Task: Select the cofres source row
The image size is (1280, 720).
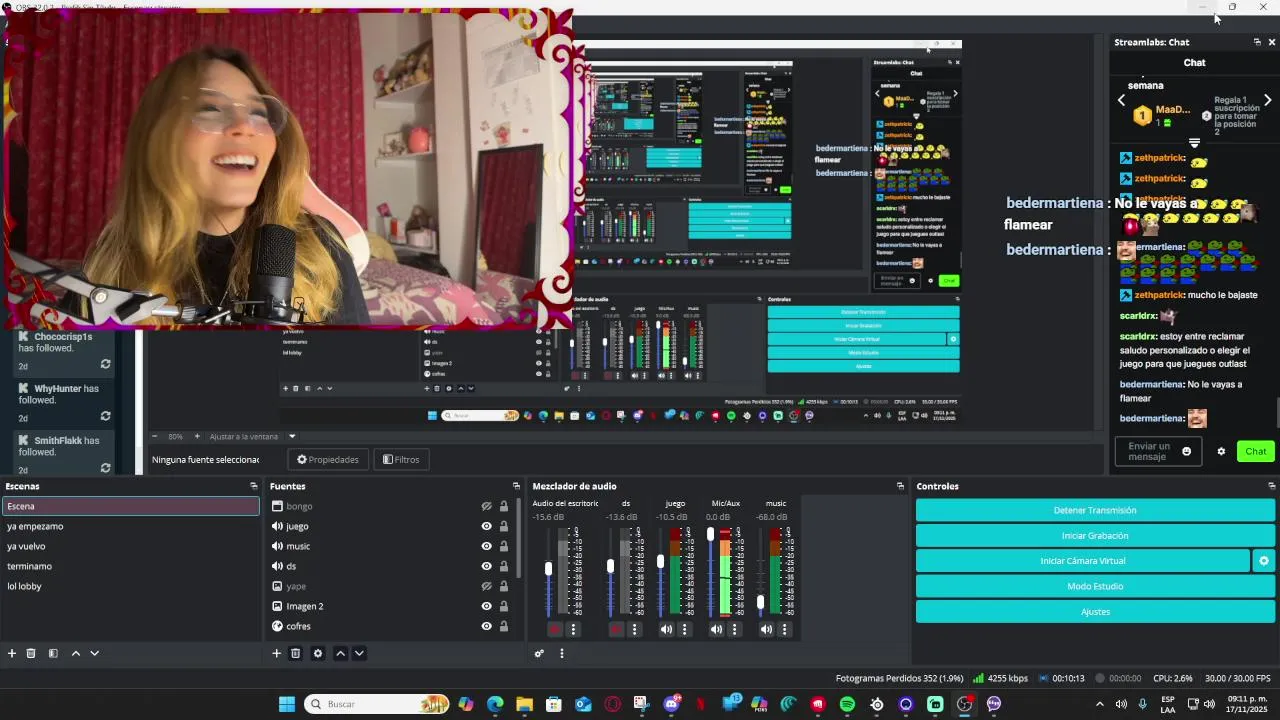Action: pyautogui.click(x=390, y=626)
